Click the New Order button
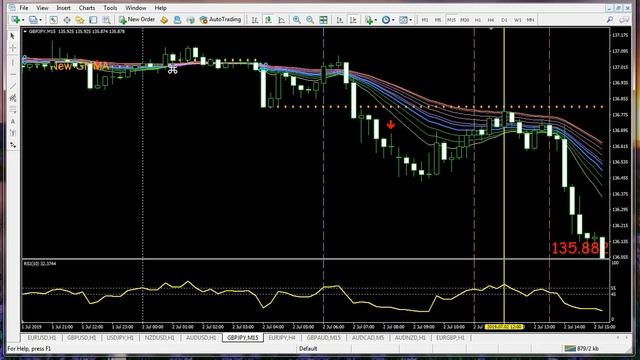640x360 pixels. 137,20
